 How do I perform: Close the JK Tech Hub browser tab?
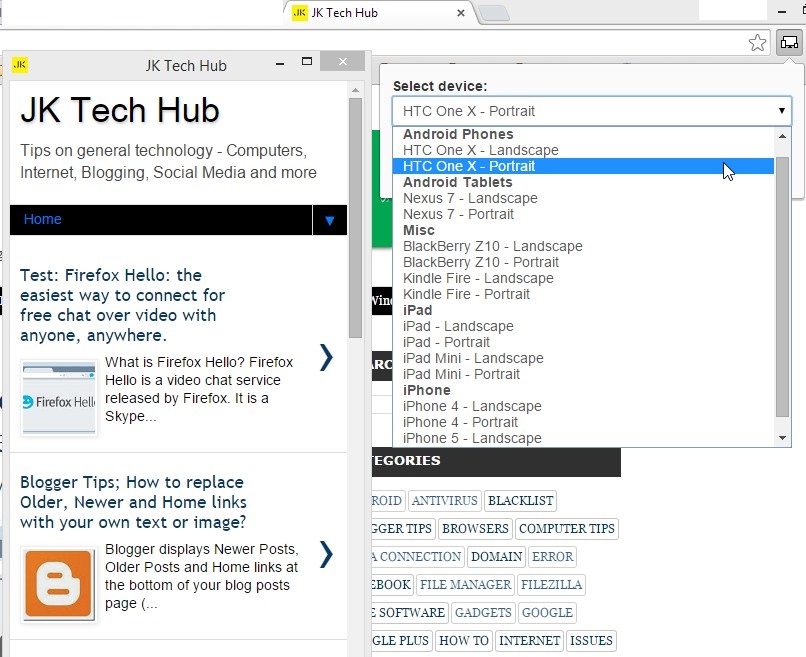pyautogui.click(x=461, y=13)
